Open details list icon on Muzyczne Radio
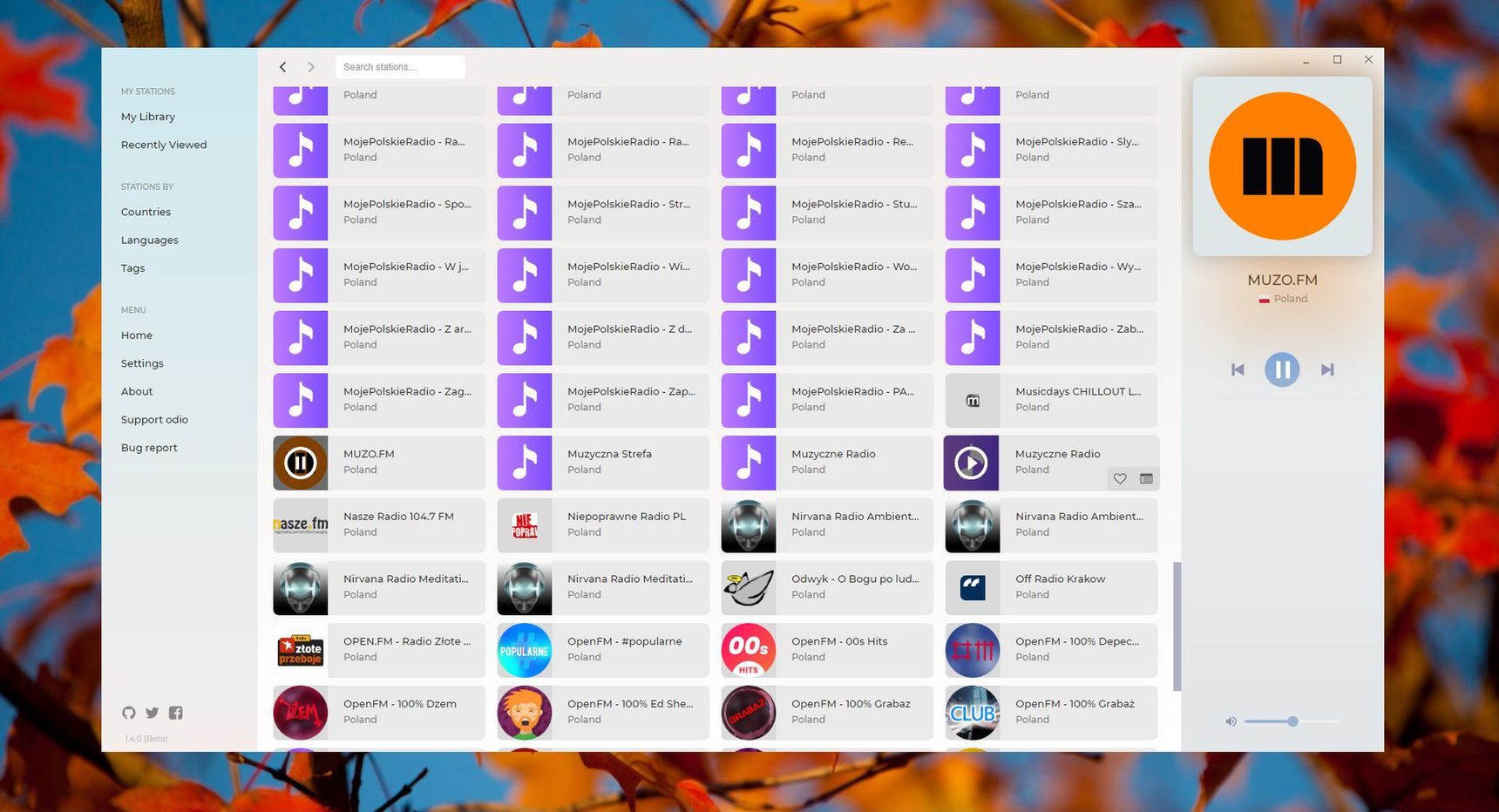Image resolution: width=1499 pixels, height=812 pixels. (x=1146, y=478)
